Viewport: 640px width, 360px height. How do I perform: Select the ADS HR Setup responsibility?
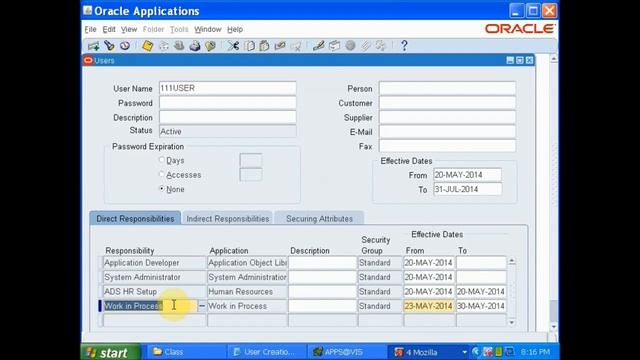click(154, 291)
